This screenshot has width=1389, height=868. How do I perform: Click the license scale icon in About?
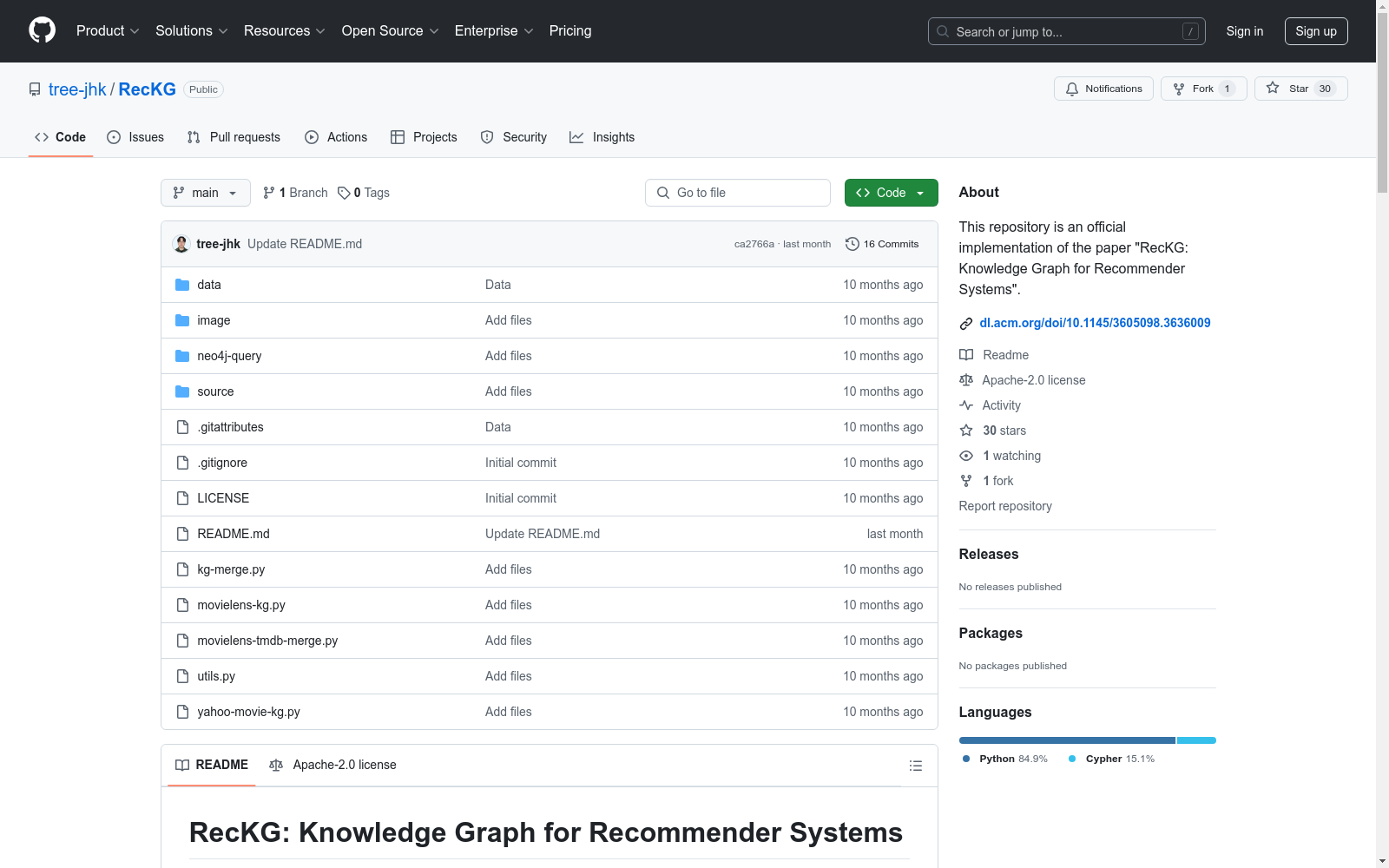click(x=966, y=380)
